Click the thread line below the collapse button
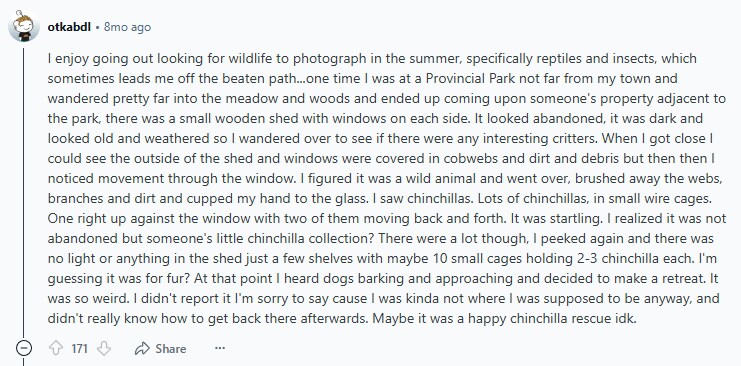This screenshot has width=741, height=366. 24,361
